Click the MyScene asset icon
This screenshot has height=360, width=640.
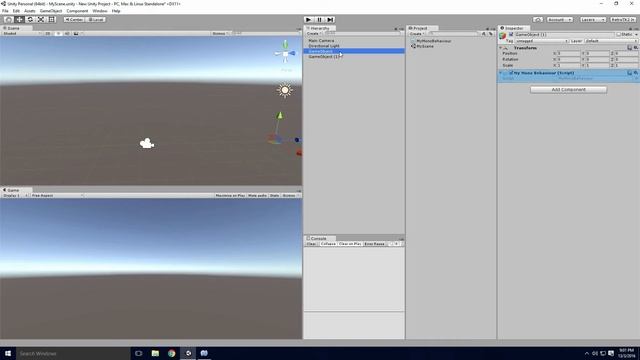coord(413,46)
